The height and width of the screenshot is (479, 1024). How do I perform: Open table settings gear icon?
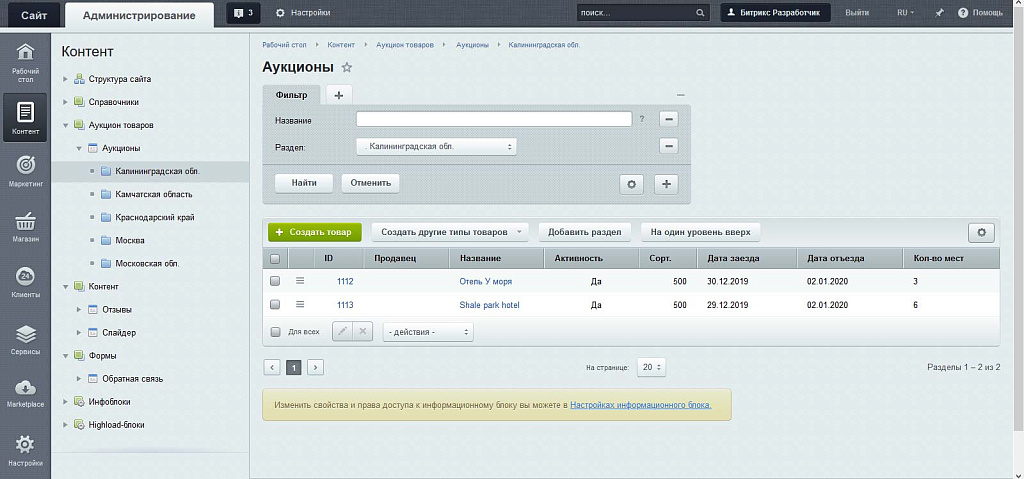pyautogui.click(x=981, y=232)
